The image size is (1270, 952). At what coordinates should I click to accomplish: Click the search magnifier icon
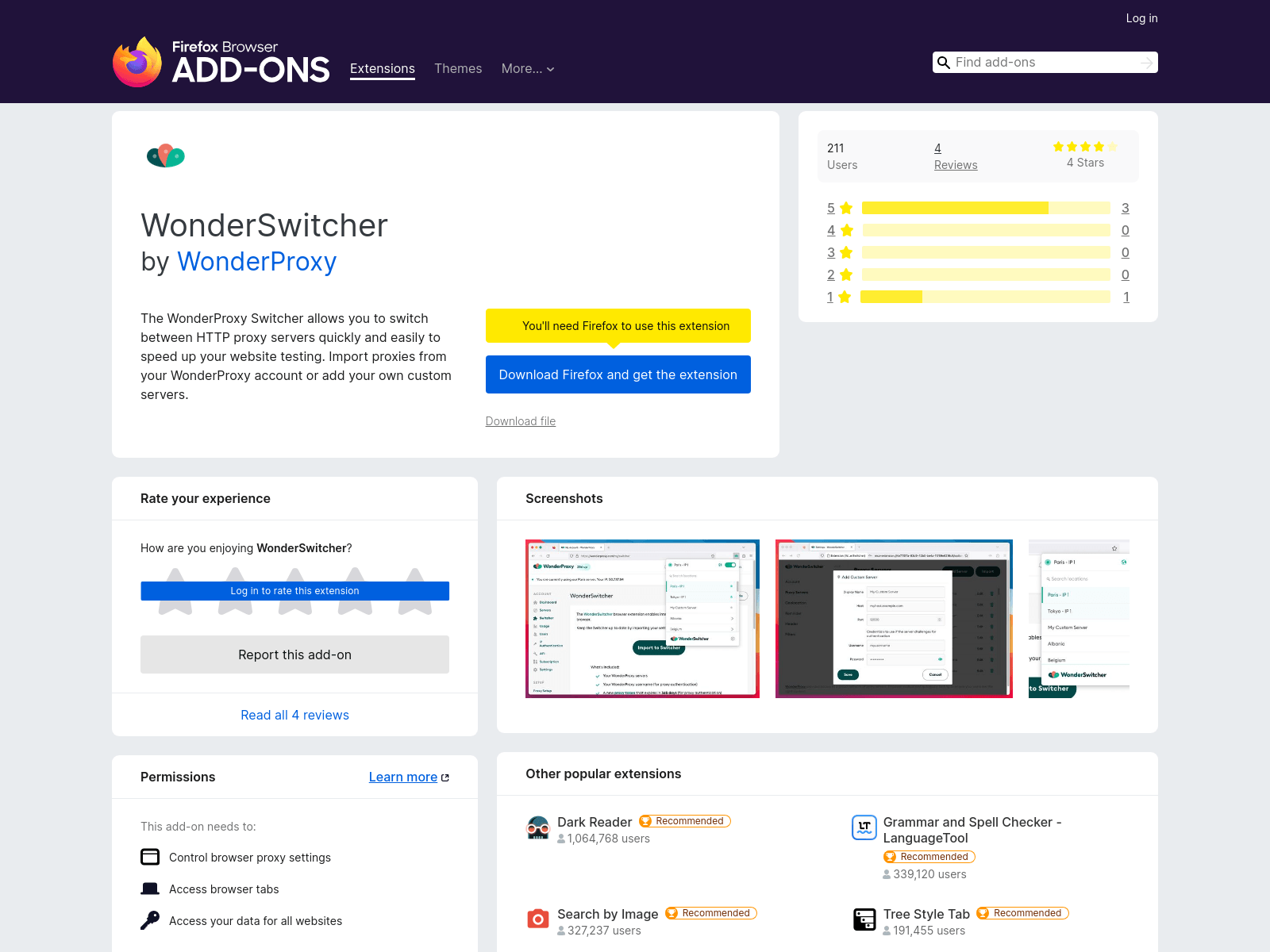(944, 63)
